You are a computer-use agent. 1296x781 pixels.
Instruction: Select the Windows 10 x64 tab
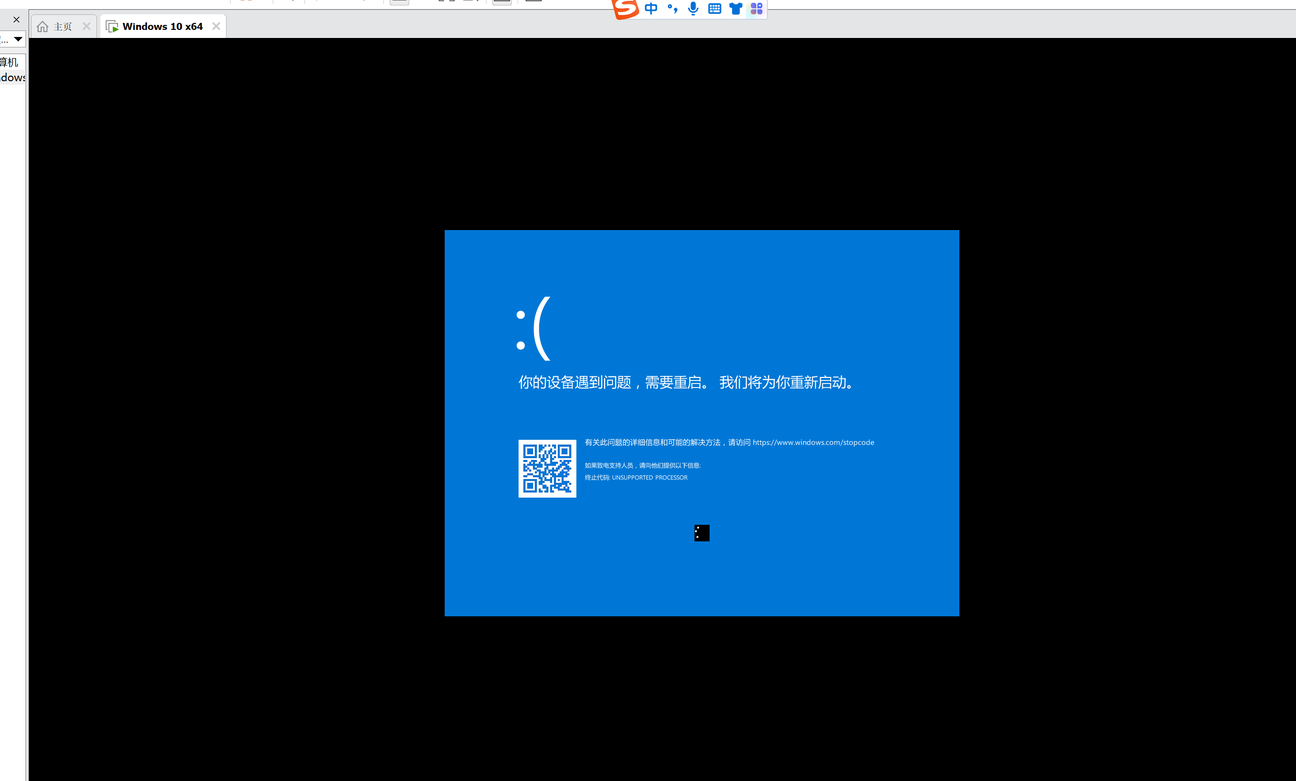(x=162, y=26)
